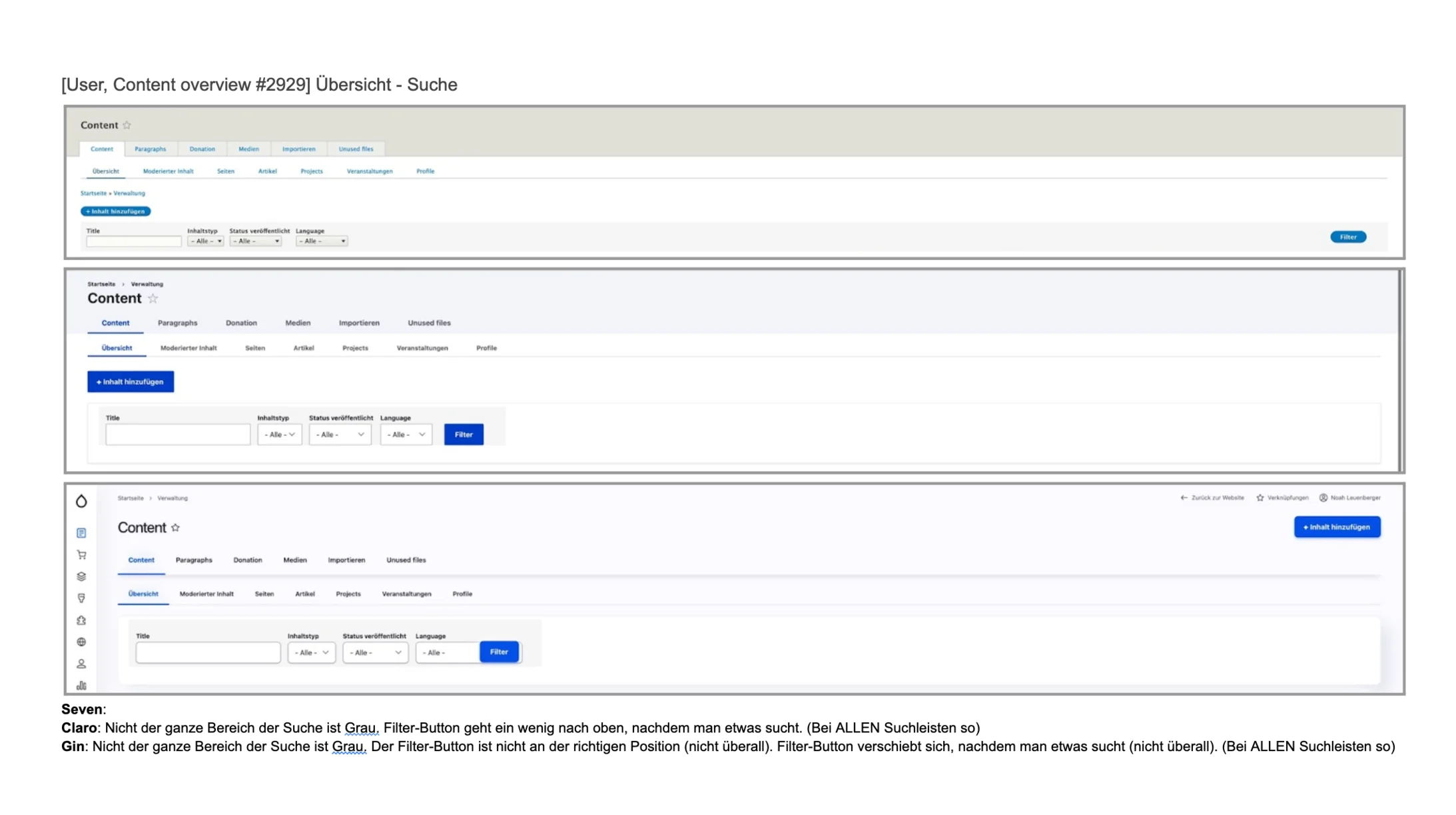Viewport: 1456px width, 815px height.
Task: Focus the Title field in bottom screenshot
Action: click(x=208, y=652)
